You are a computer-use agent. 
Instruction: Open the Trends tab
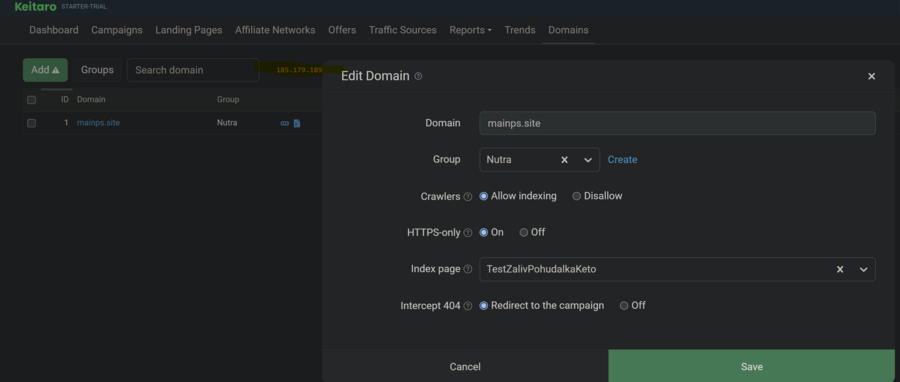(x=520, y=30)
